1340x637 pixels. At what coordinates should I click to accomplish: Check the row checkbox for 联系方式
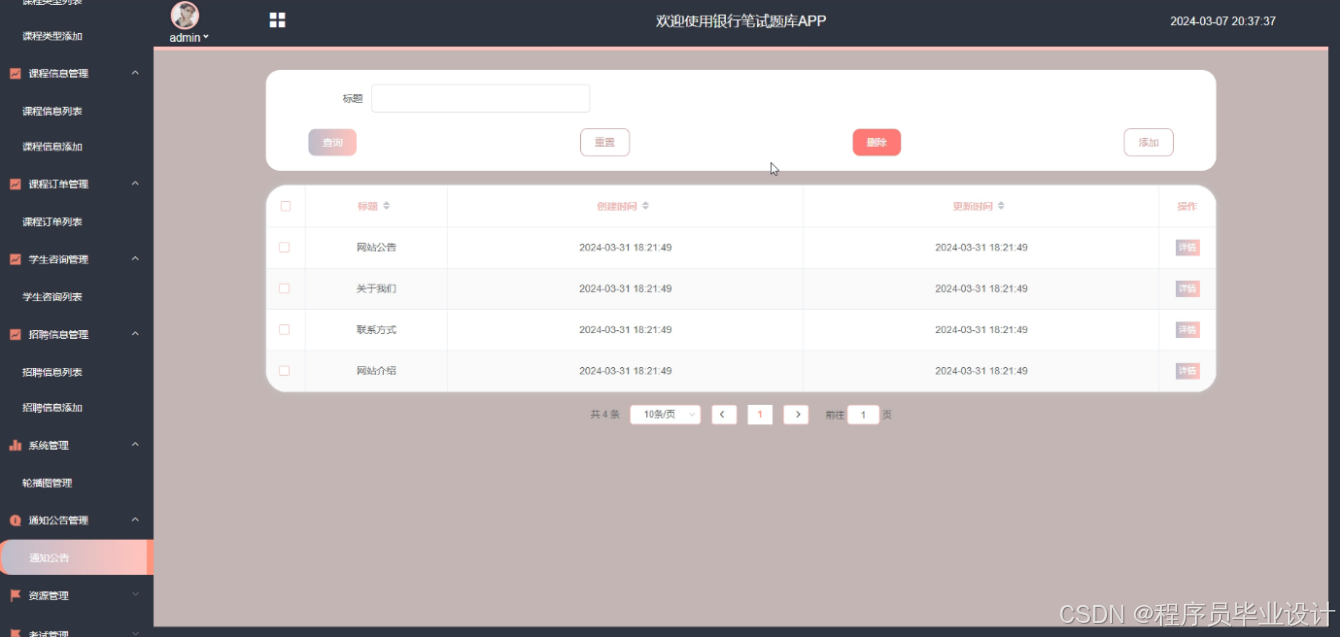(285, 329)
